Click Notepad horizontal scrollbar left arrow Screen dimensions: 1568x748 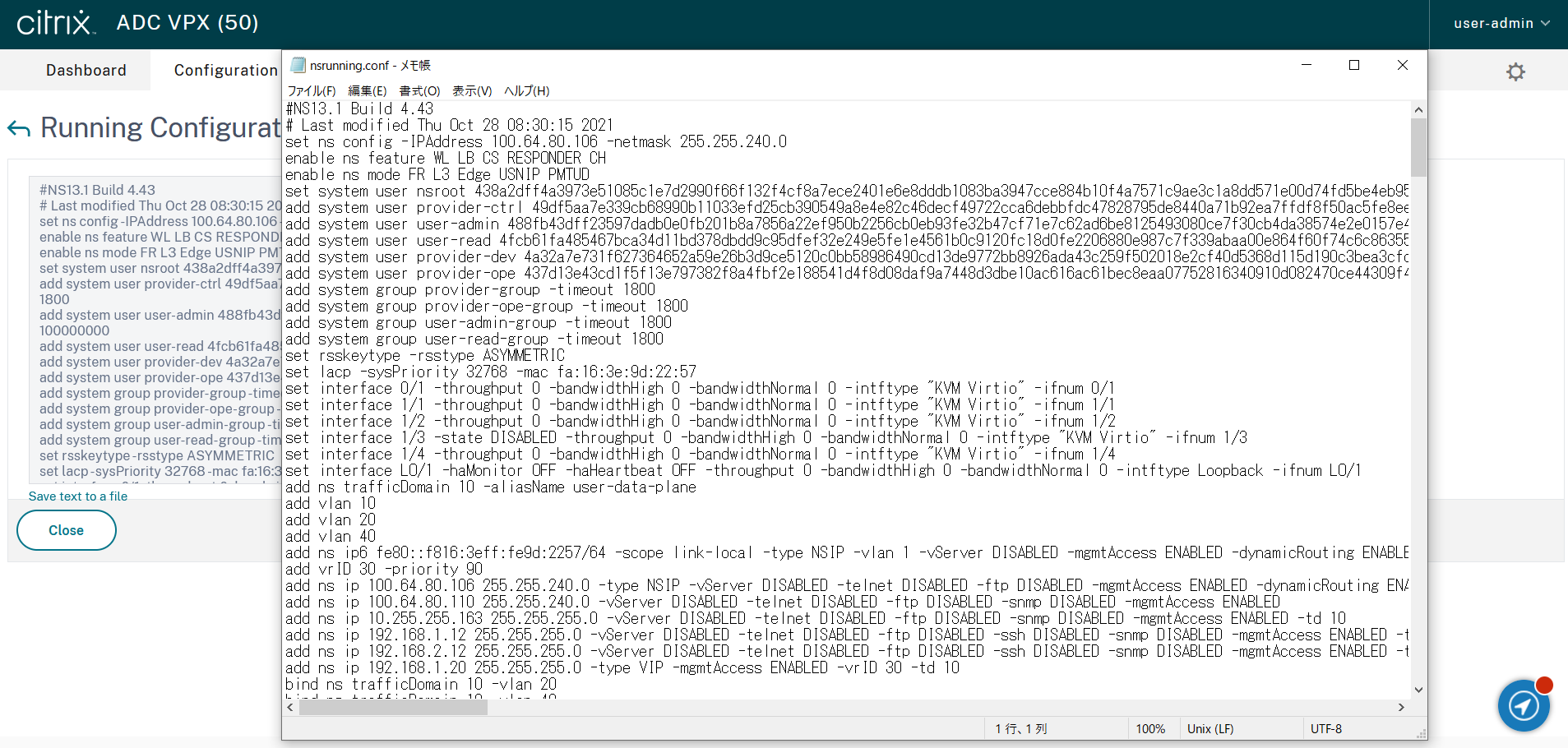tap(290, 708)
